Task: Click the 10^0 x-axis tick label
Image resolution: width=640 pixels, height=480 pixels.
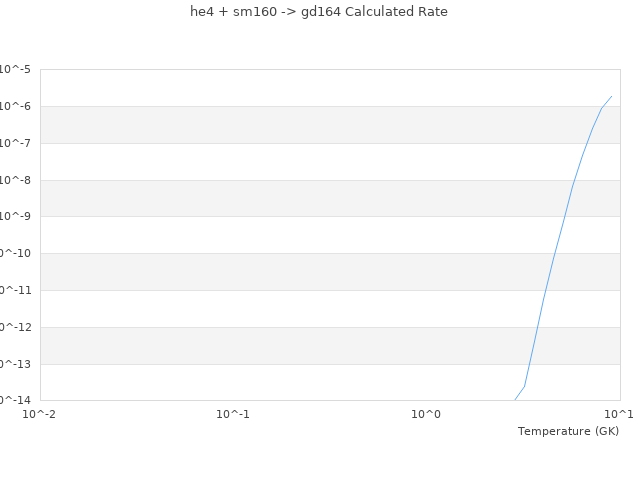Action: point(426,414)
